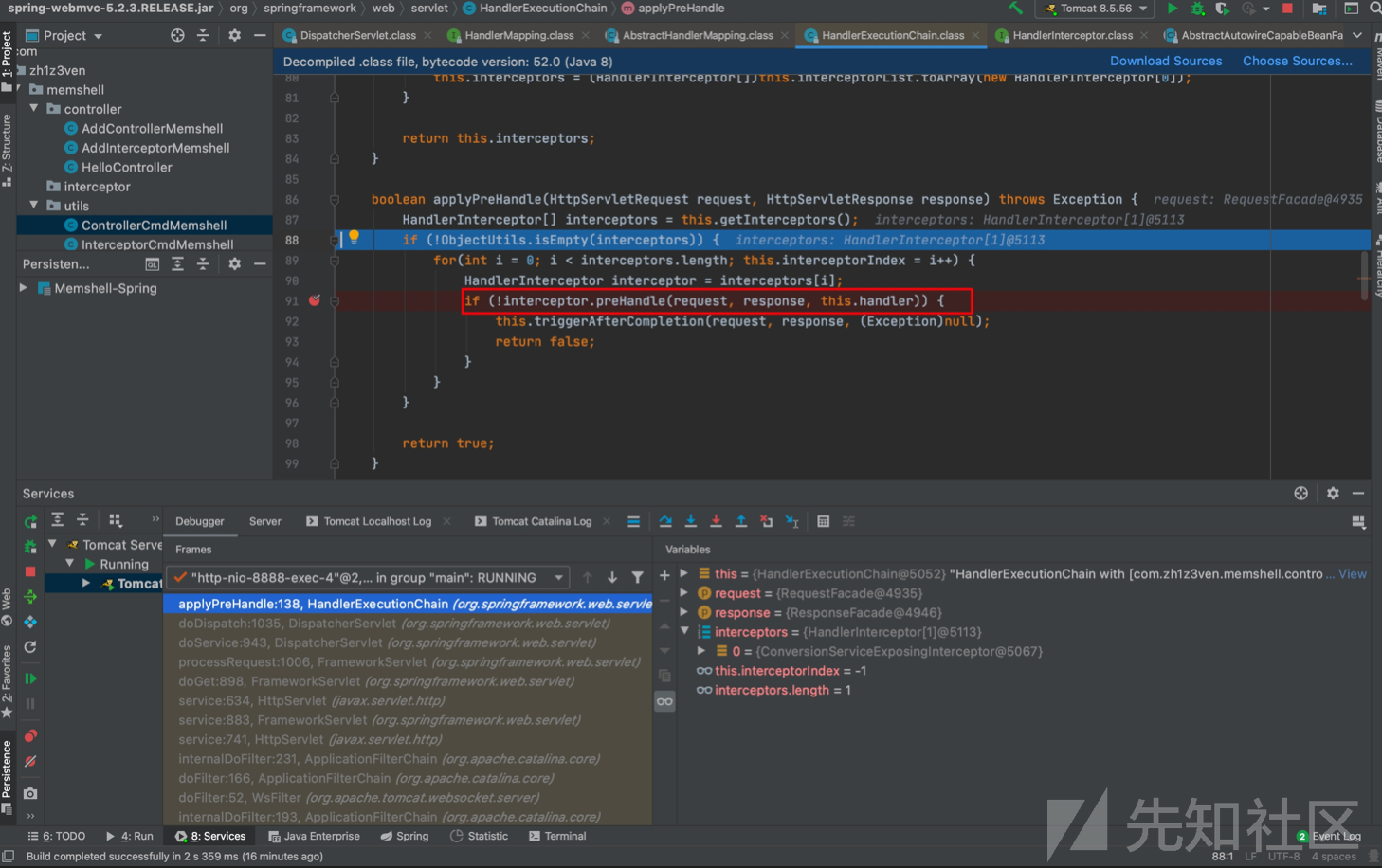
Task: Collapse the controller folder in project tree
Action: (x=34, y=109)
